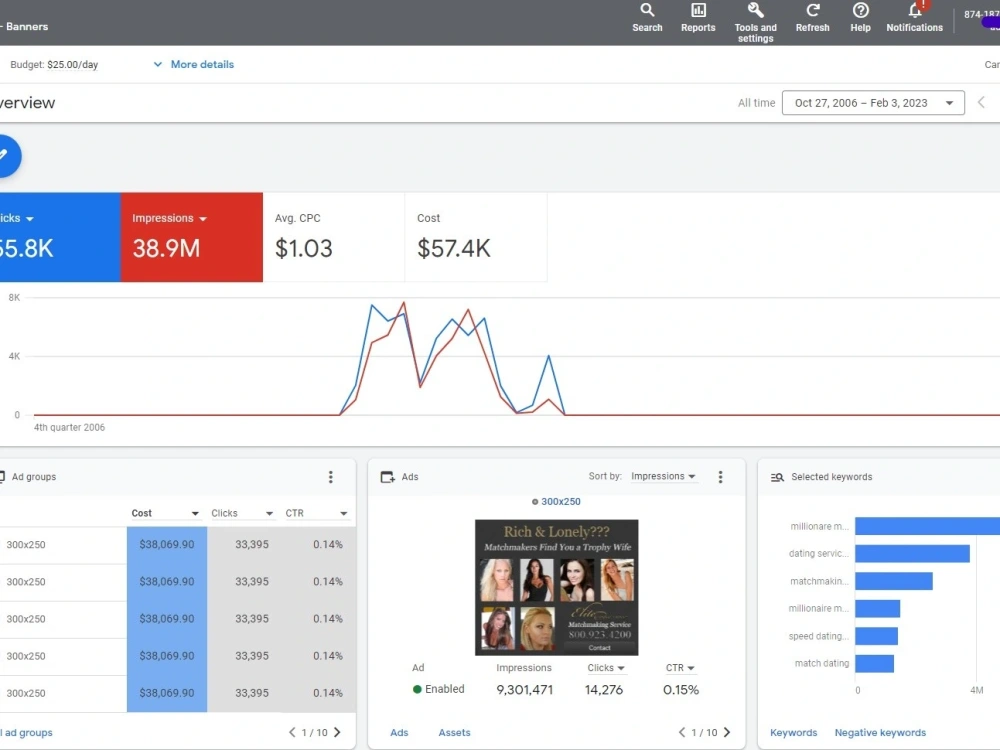Expand More details chevron
The height and width of the screenshot is (750, 1000).
tap(158, 64)
